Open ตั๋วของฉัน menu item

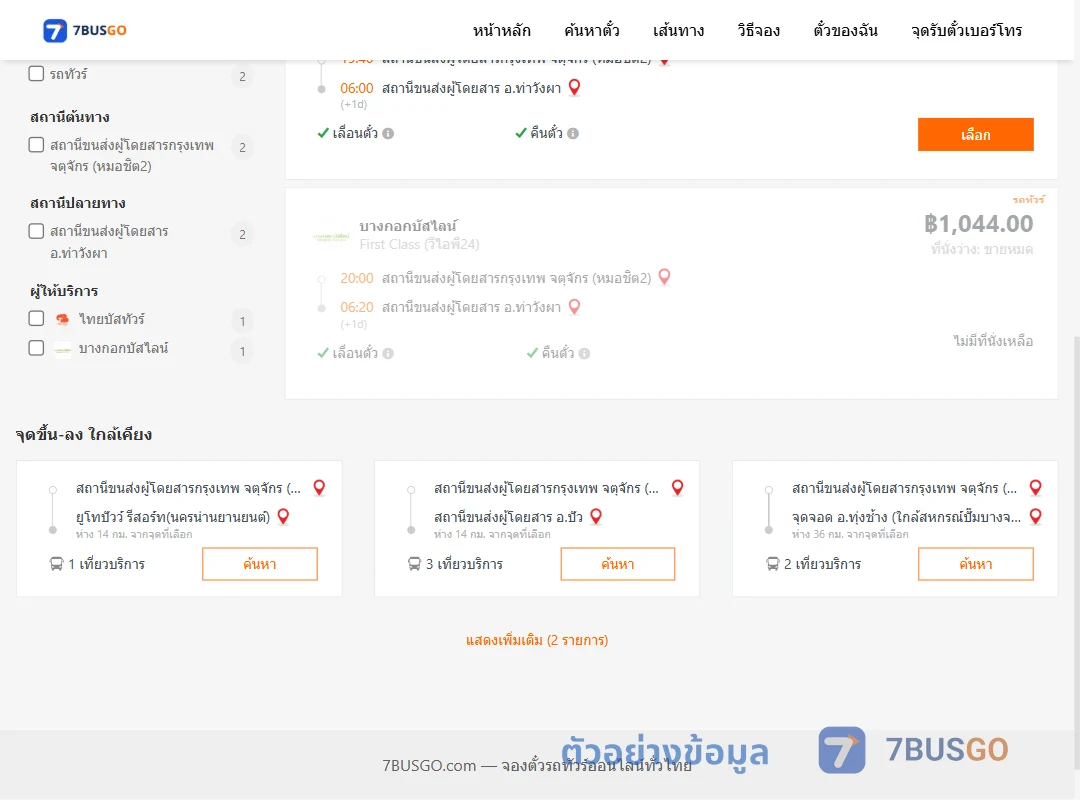coord(845,30)
